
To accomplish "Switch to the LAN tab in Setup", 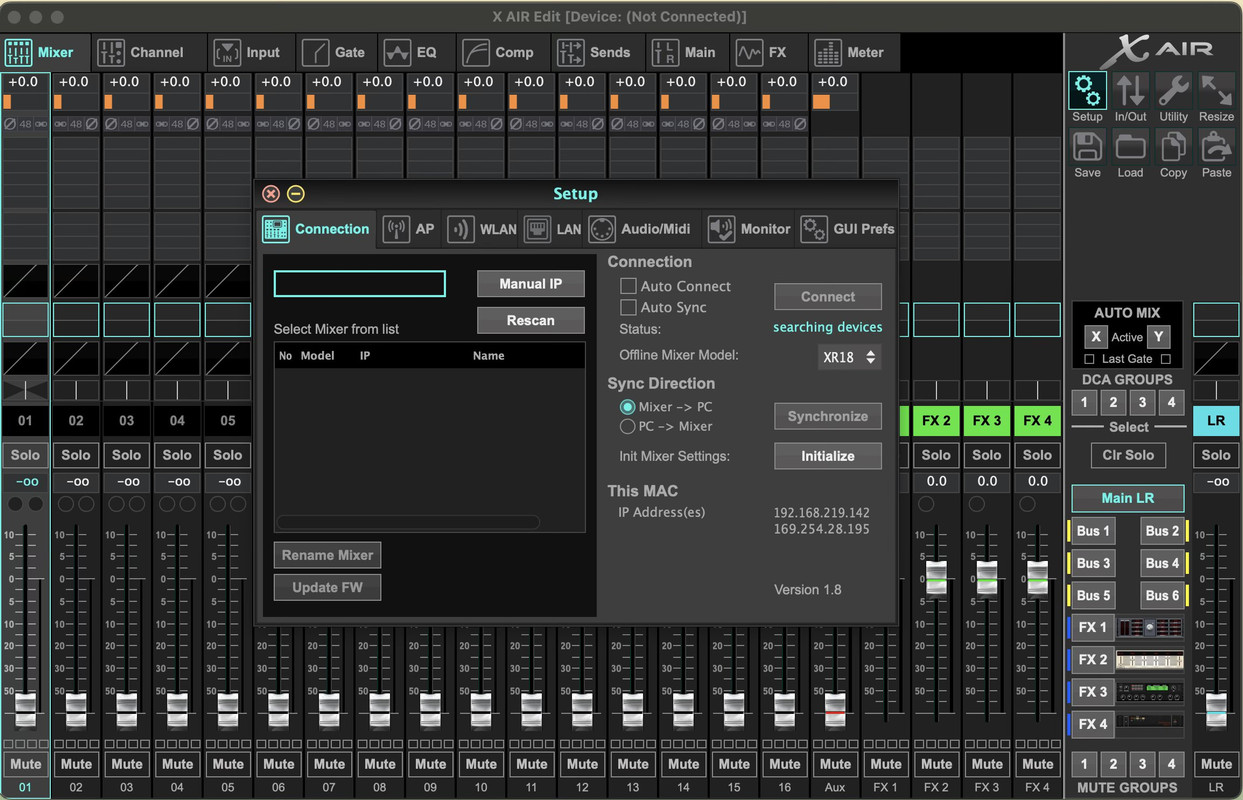I will coord(553,229).
